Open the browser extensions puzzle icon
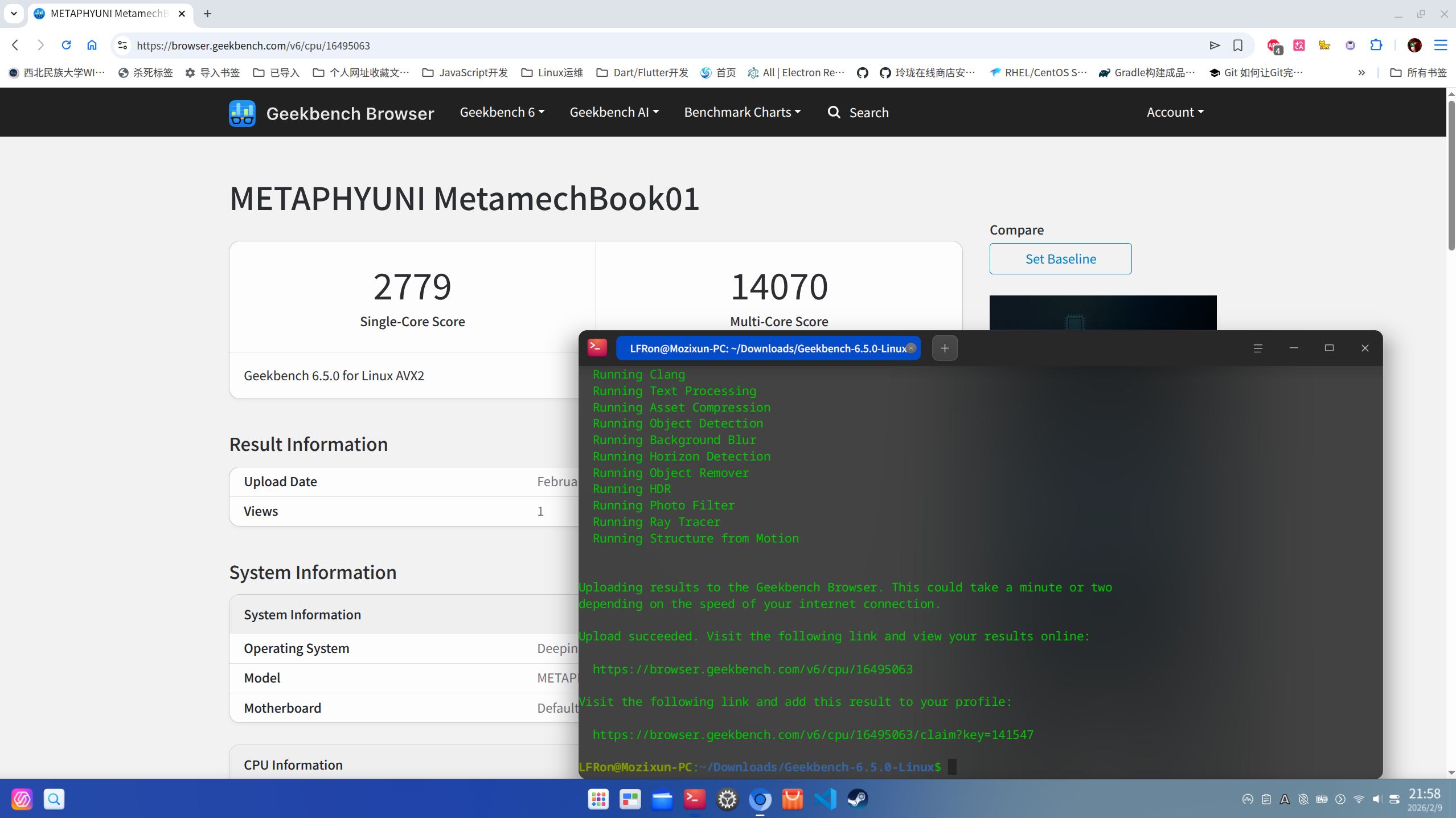 [x=1376, y=45]
